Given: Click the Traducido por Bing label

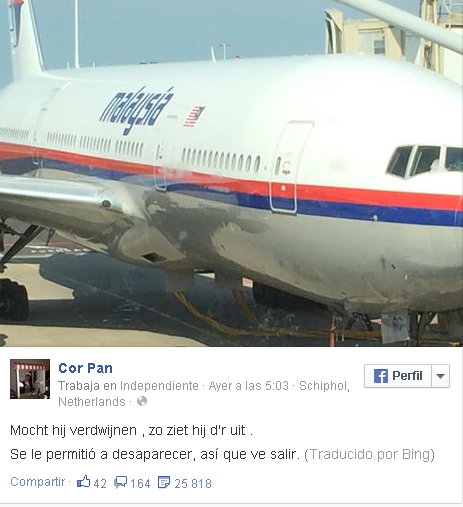Looking at the screenshot, I should (370, 454).
